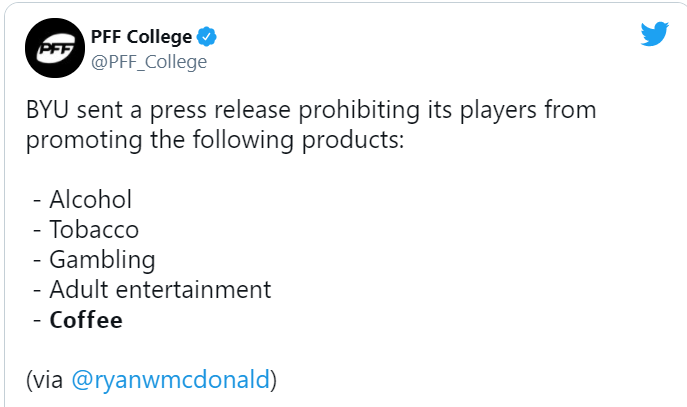This screenshot has width=687, height=407.
Task: Select the 'Adult entertainment' list item
Action: [152, 290]
